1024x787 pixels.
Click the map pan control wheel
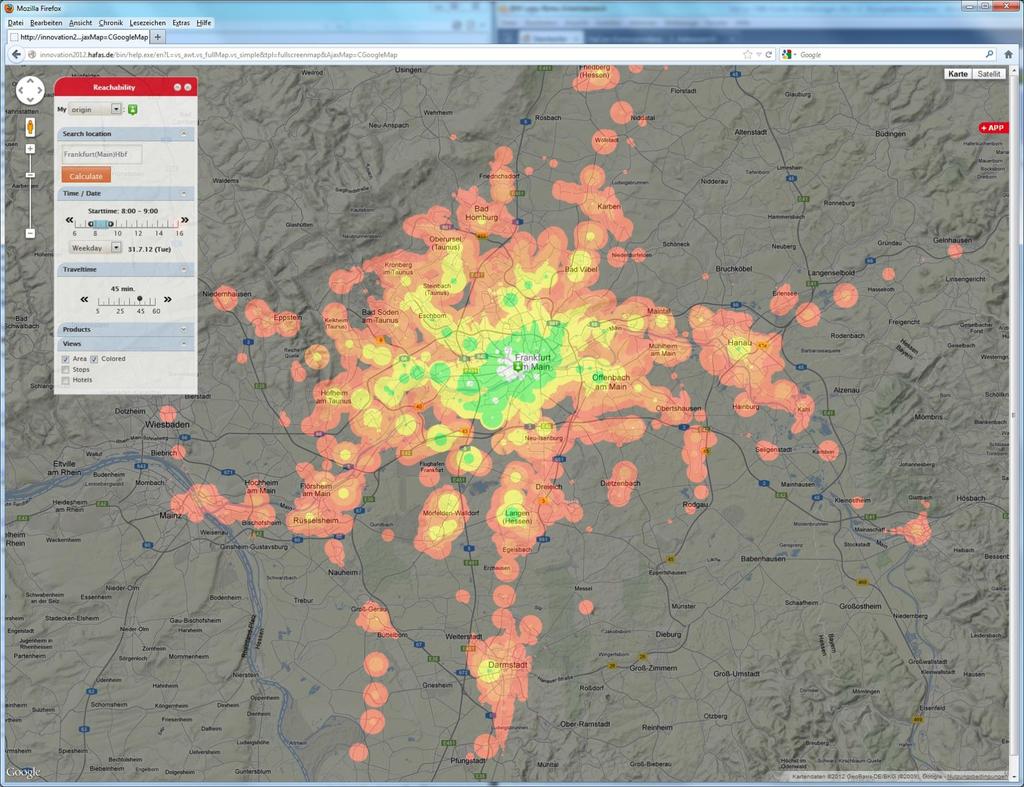[30, 90]
